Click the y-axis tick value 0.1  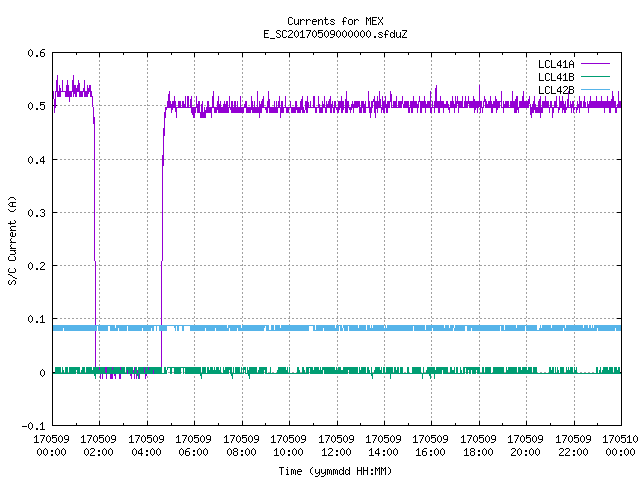[36, 319]
